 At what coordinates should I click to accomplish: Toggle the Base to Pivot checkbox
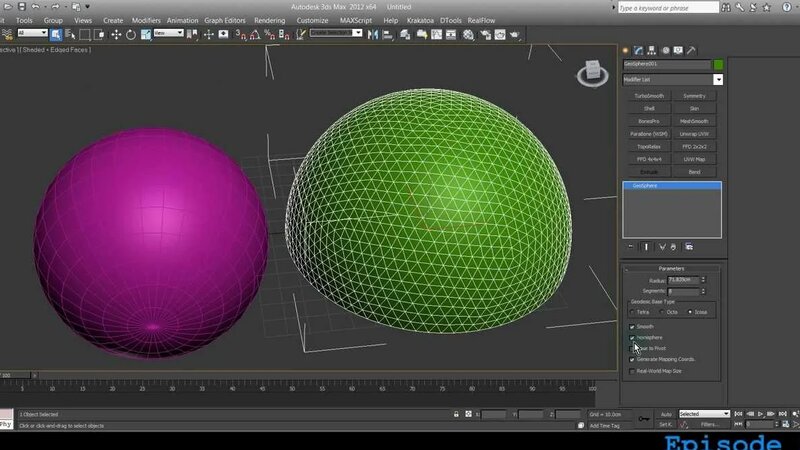click(x=632, y=348)
